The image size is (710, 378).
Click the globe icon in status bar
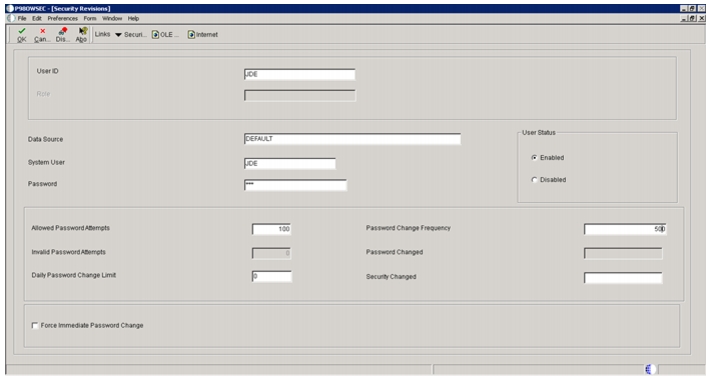click(x=650, y=369)
